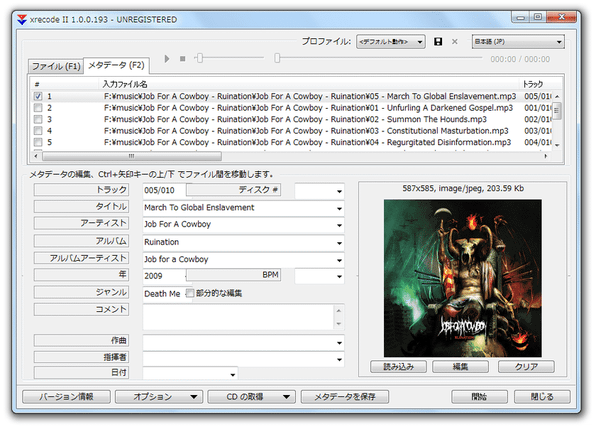
Task: Open the プロファイル dropdown
Action: pyautogui.click(x=390, y=42)
